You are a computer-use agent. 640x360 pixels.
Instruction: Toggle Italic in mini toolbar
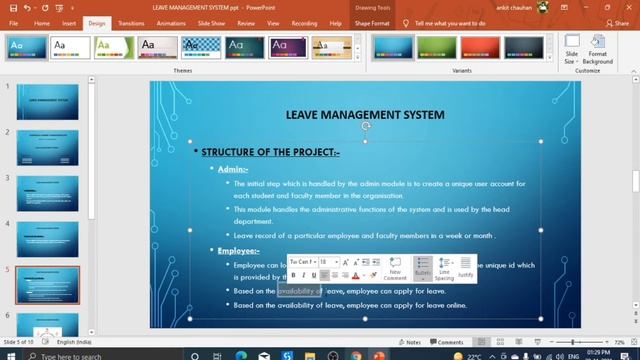coord(304,275)
